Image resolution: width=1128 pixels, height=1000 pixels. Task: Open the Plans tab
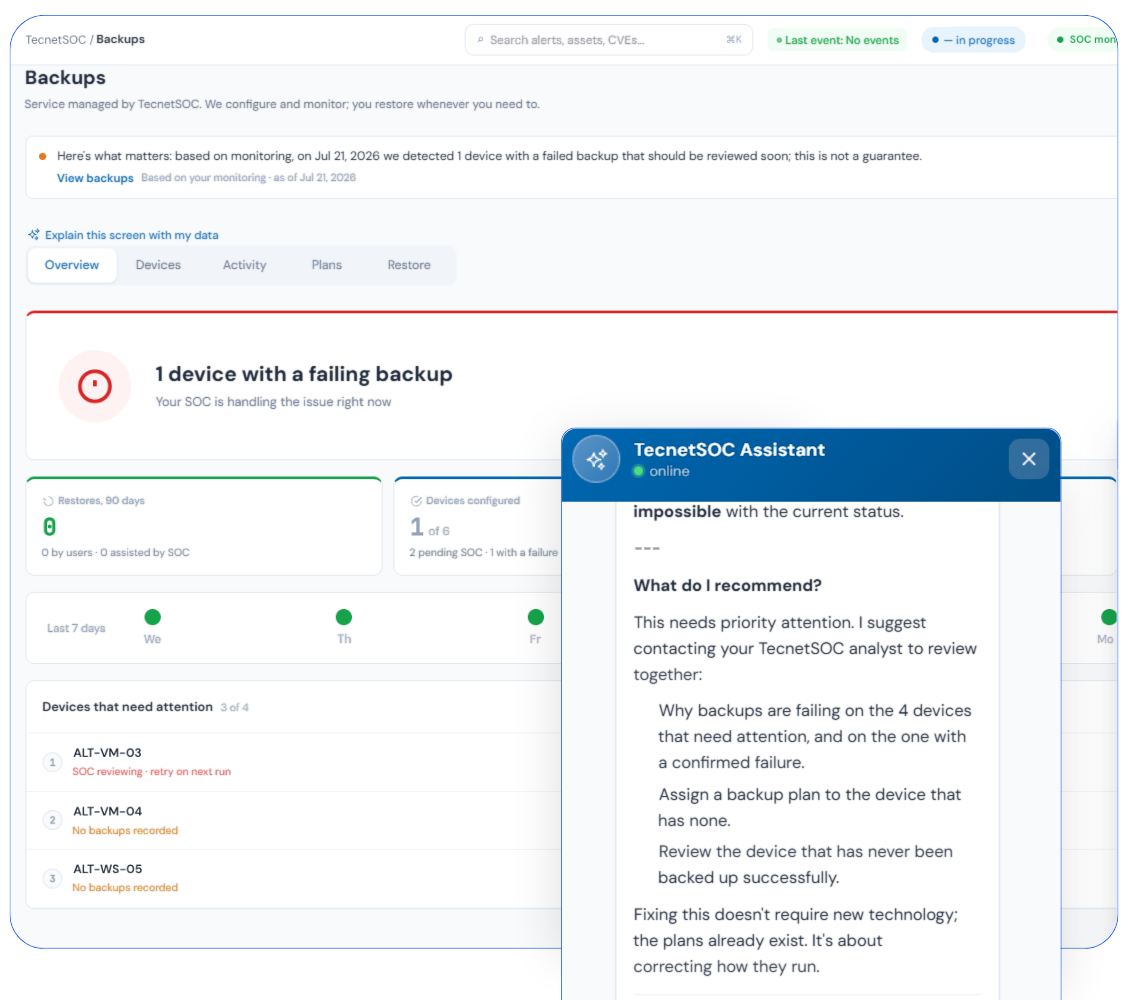(327, 265)
